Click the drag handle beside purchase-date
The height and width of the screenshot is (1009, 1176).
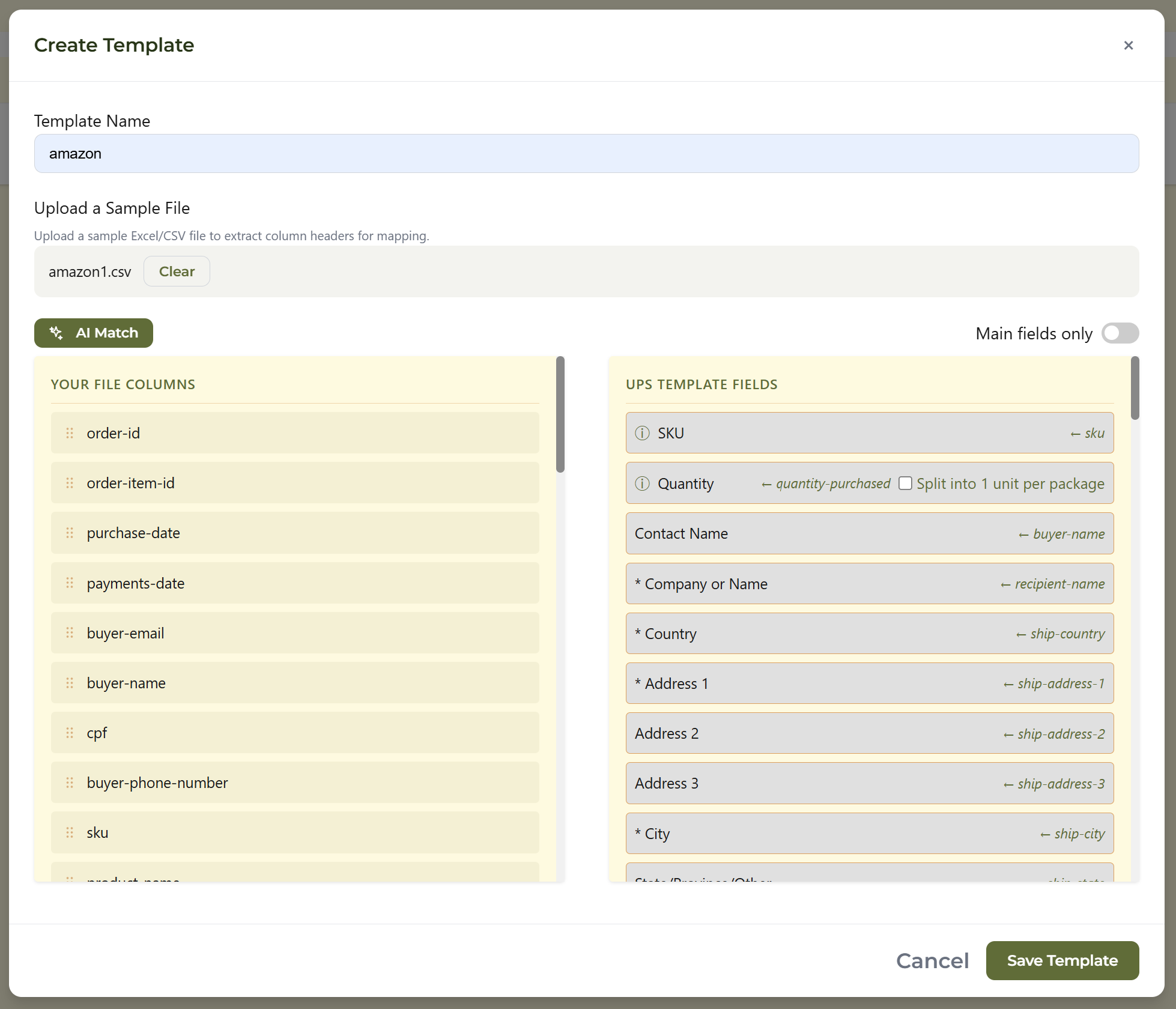(x=69, y=533)
